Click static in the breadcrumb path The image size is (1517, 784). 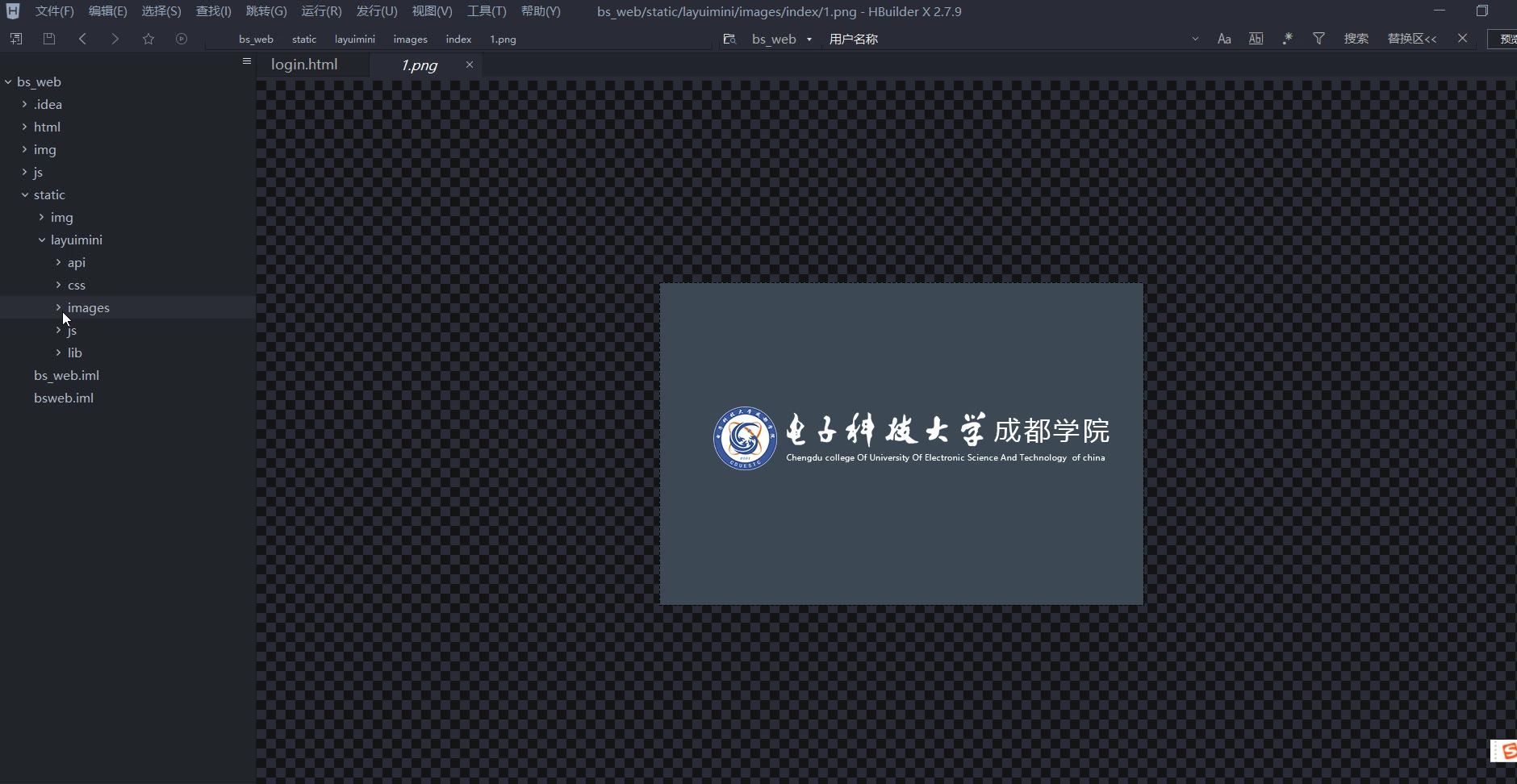[x=304, y=39]
